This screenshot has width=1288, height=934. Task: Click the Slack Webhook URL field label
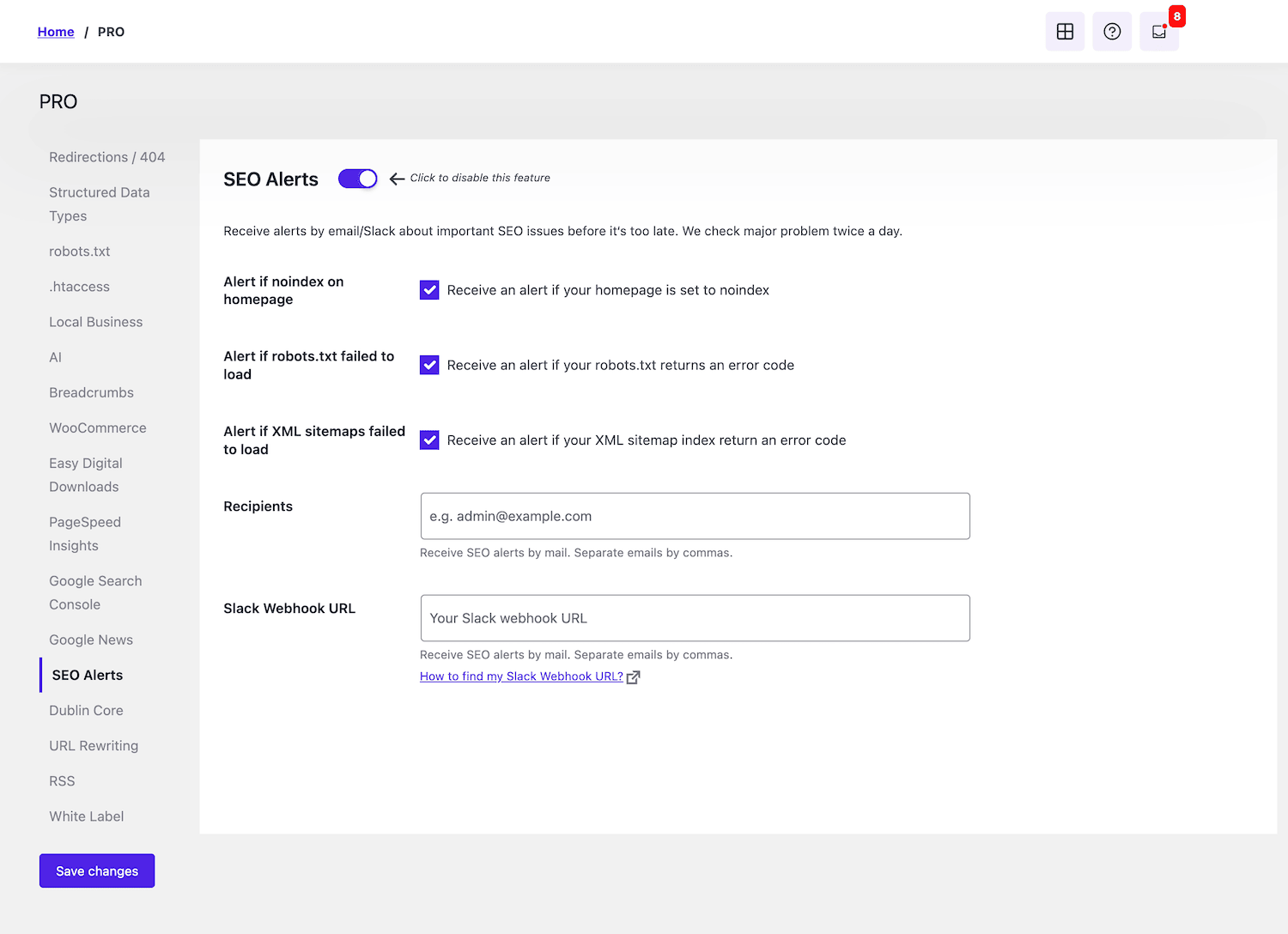pyautogui.click(x=289, y=609)
